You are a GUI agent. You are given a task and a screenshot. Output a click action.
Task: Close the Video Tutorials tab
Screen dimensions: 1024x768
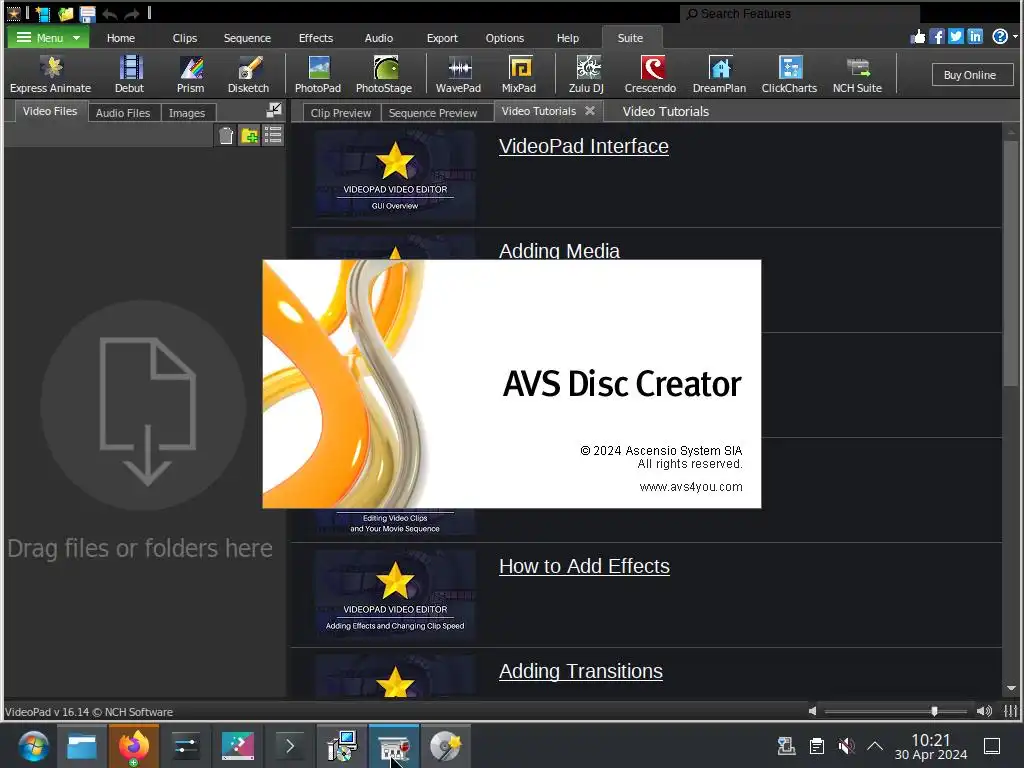(590, 110)
